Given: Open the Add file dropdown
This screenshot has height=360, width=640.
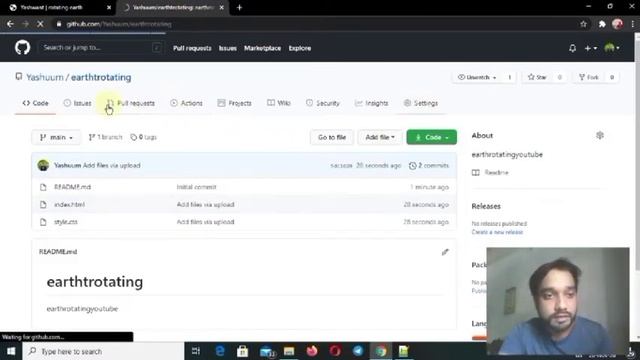Looking at the screenshot, I should click(x=380, y=137).
